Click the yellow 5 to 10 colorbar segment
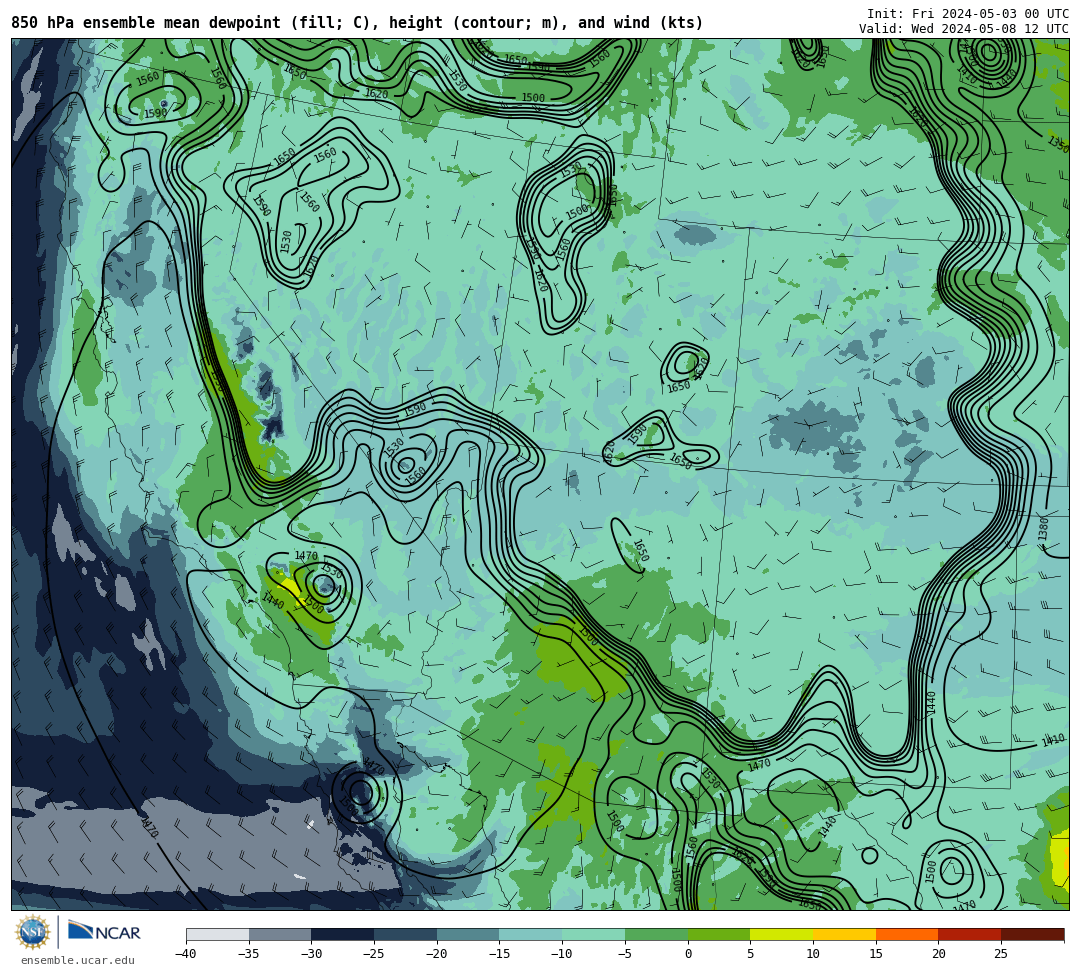The width and height of the screenshot is (1080, 973). (782, 934)
